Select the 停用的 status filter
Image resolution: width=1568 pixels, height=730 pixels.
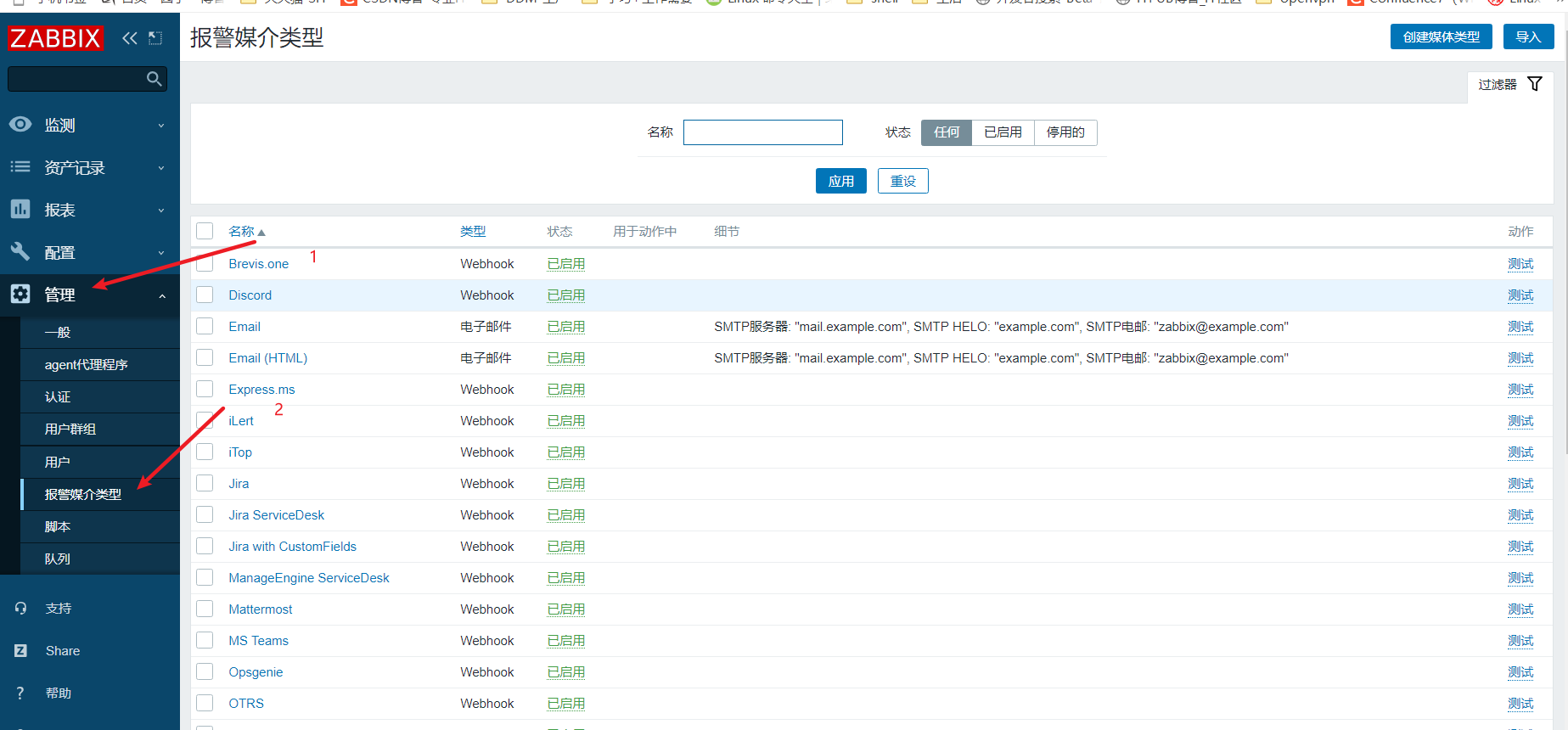pyautogui.click(x=1065, y=132)
